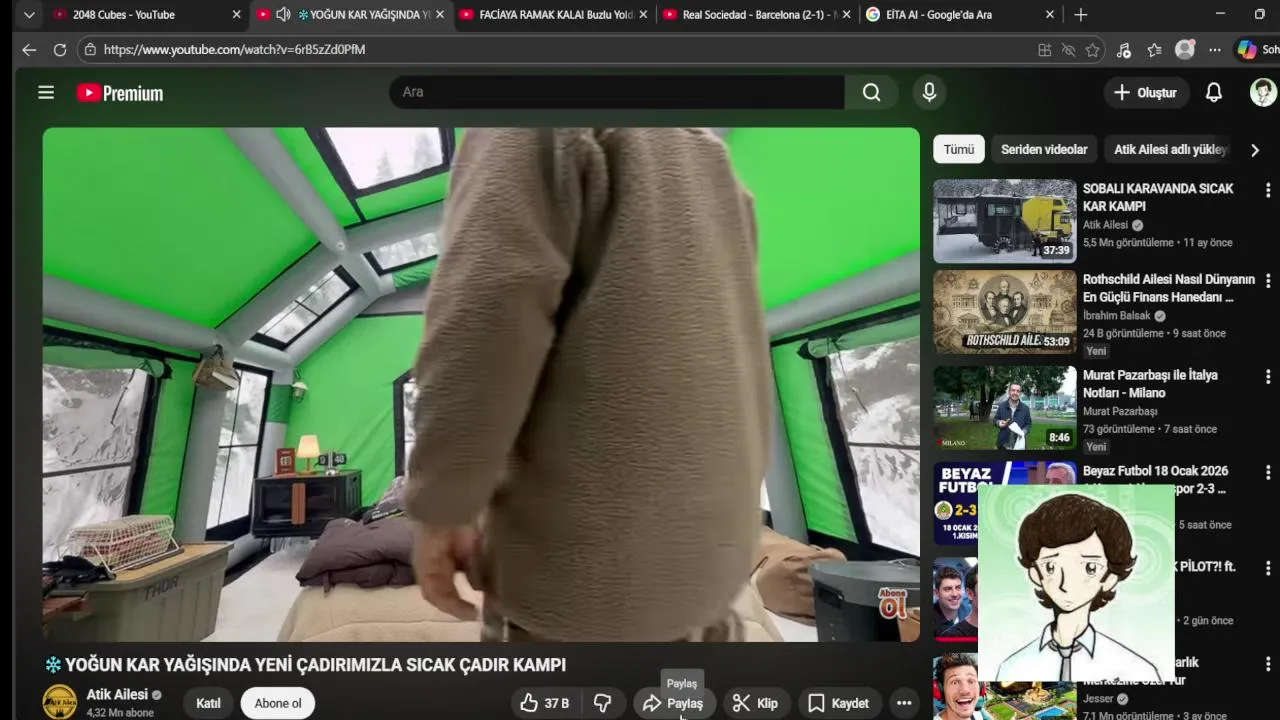The image size is (1280, 720).
Task: Start voice search with microphone icon
Action: tap(929, 92)
